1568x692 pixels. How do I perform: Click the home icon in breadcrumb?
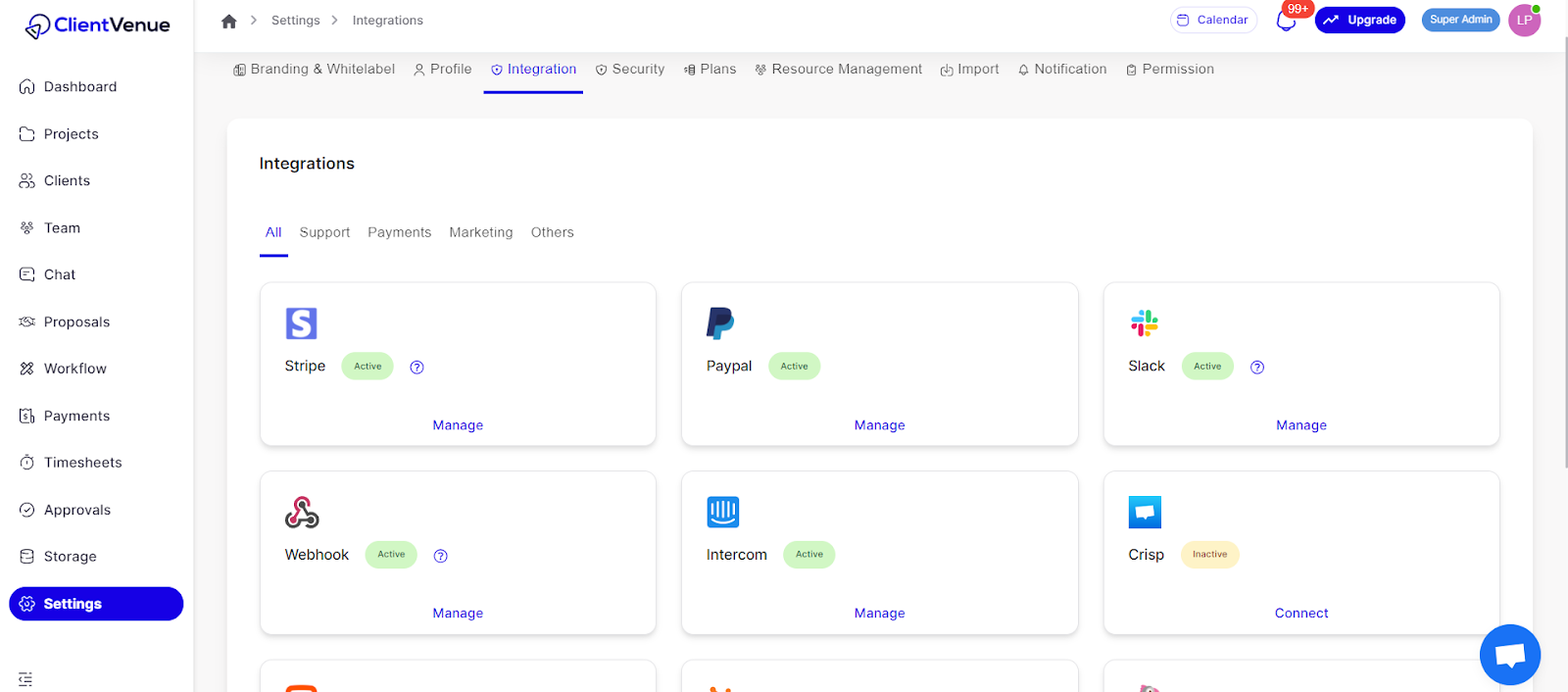click(x=229, y=21)
